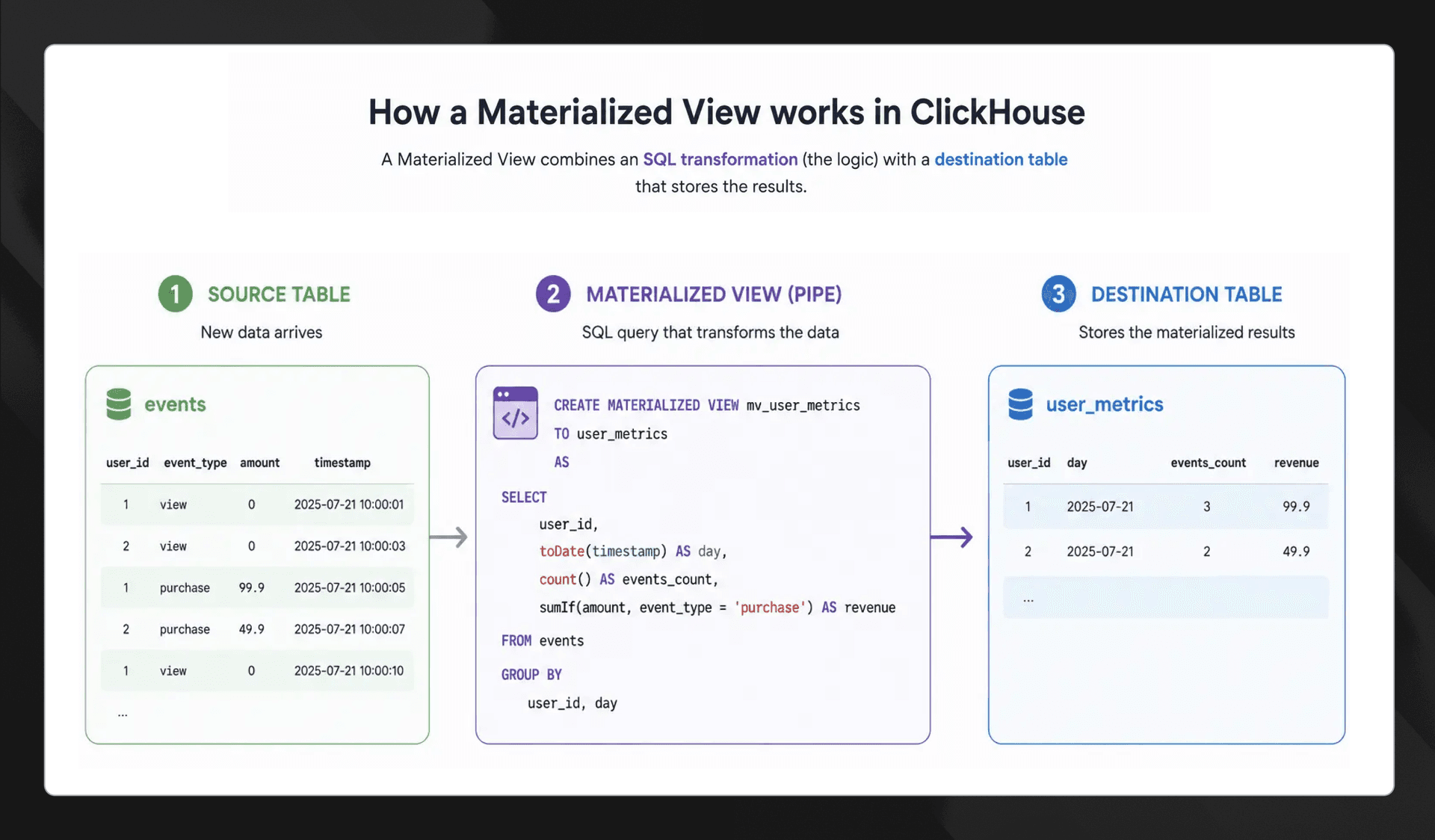Click the "FROM events" code line

pyautogui.click(x=543, y=641)
